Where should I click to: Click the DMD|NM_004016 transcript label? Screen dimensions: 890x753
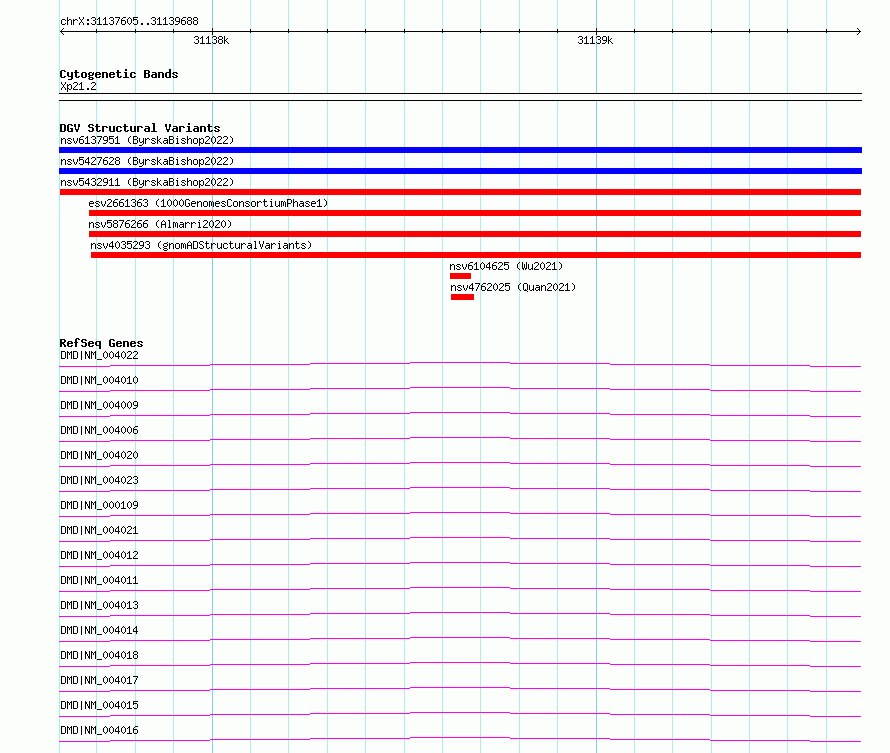pos(99,730)
